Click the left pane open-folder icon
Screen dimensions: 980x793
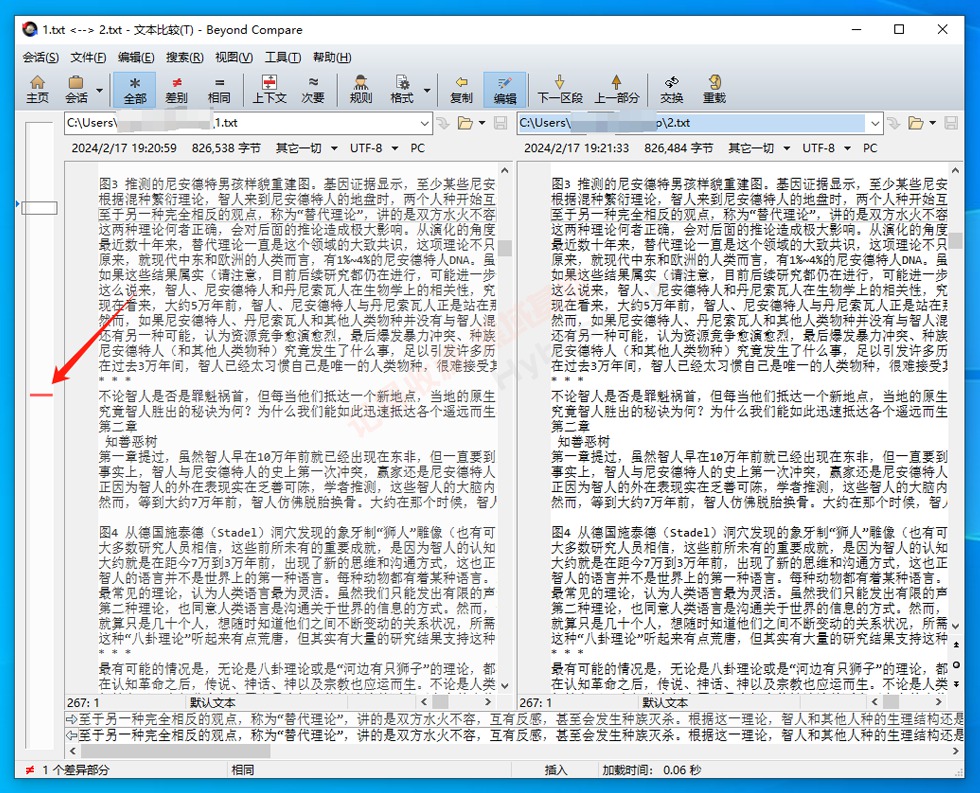tap(465, 123)
